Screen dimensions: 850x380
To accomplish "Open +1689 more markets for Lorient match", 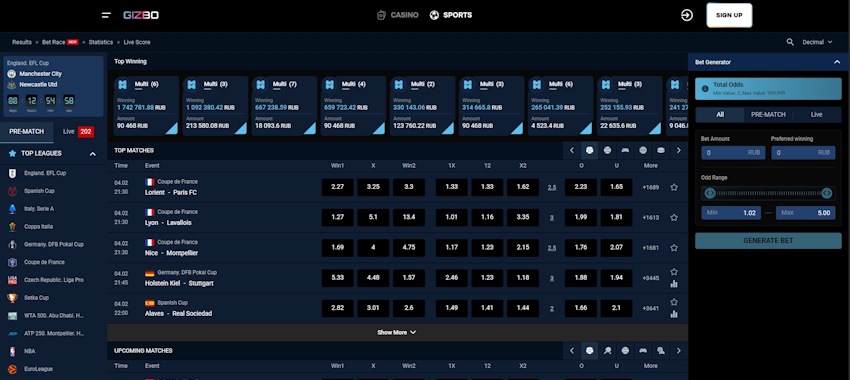I will 651,187.
